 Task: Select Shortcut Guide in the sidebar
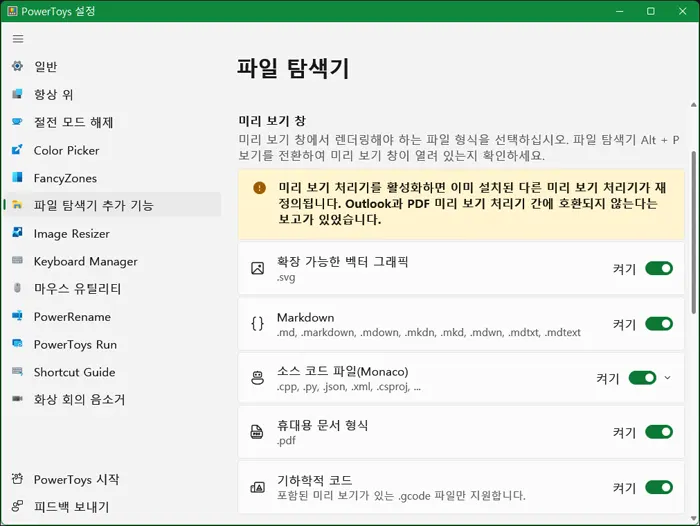click(x=112, y=372)
